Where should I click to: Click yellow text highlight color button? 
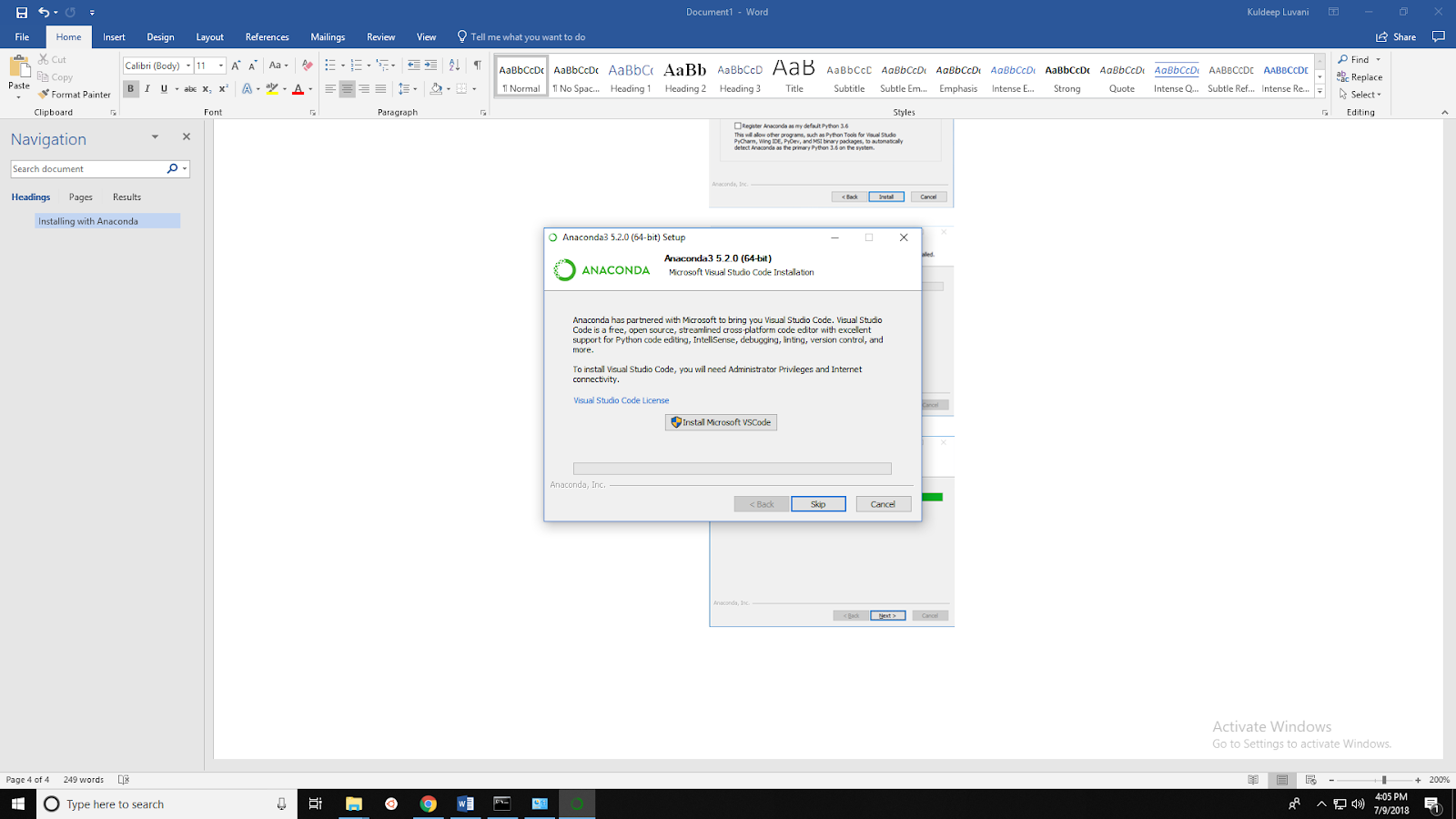271,89
